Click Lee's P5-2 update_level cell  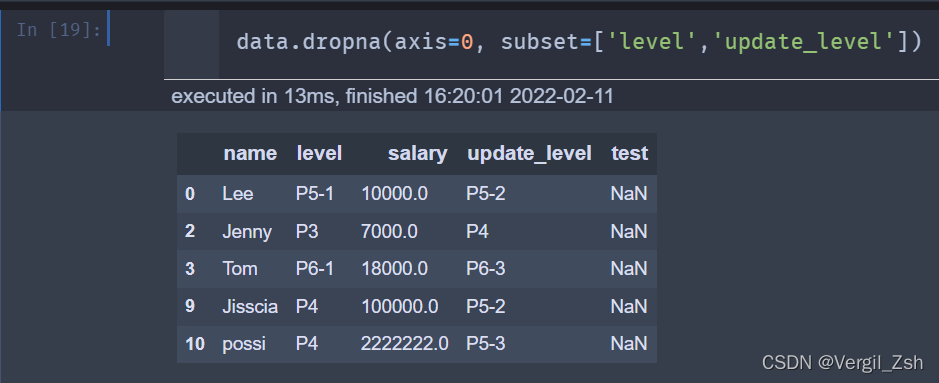[x=486, y=194]
